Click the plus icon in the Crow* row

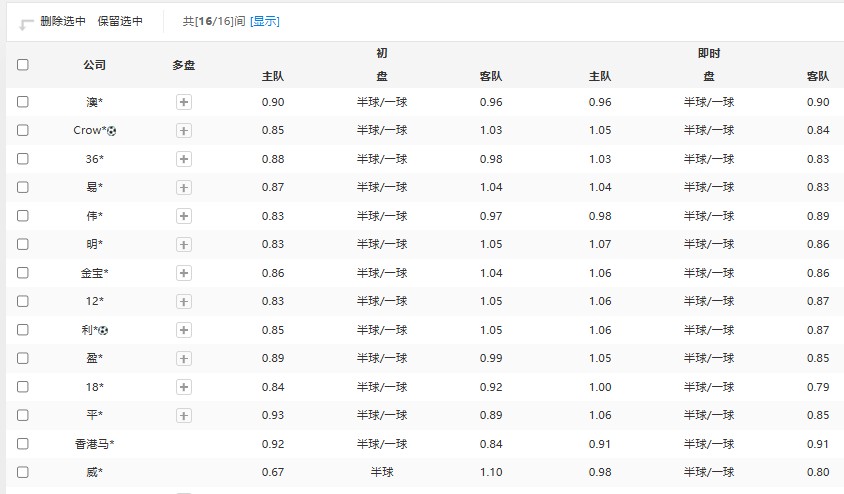(x=184, y=130)
